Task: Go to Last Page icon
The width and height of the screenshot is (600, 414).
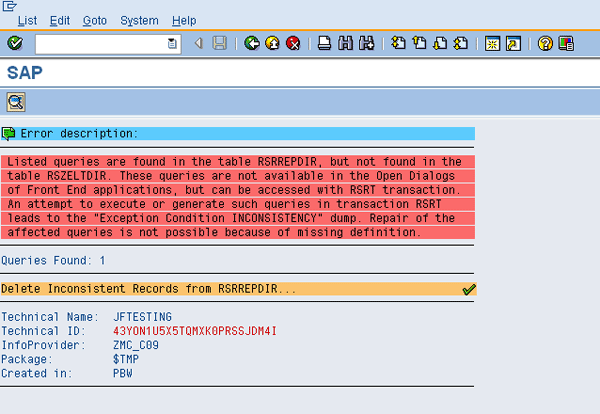Action: pyautogui.click(x=461, y=43)
